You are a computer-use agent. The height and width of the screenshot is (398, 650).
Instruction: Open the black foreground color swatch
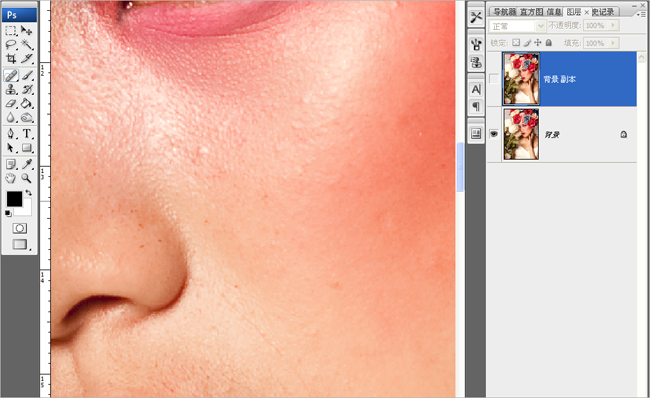[x=14, y=199]
